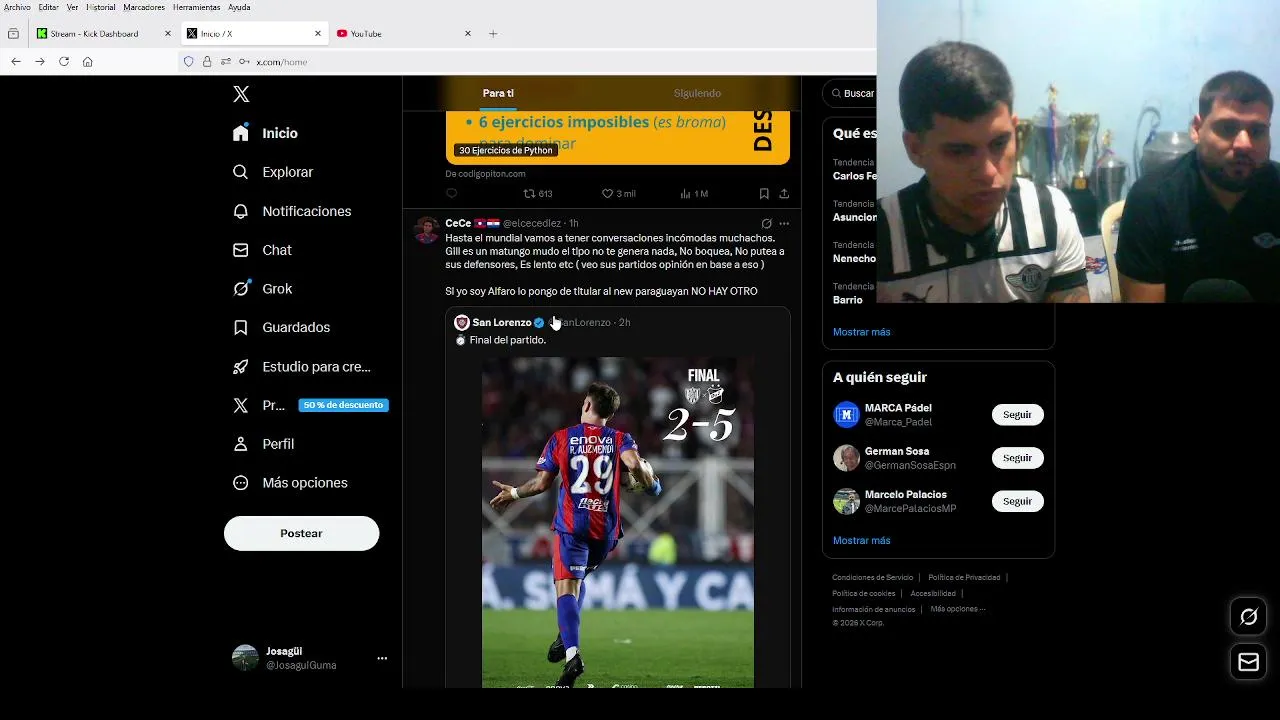Open the tracking protection shield icon
The image size is (1280, 720).
(188, 62)
